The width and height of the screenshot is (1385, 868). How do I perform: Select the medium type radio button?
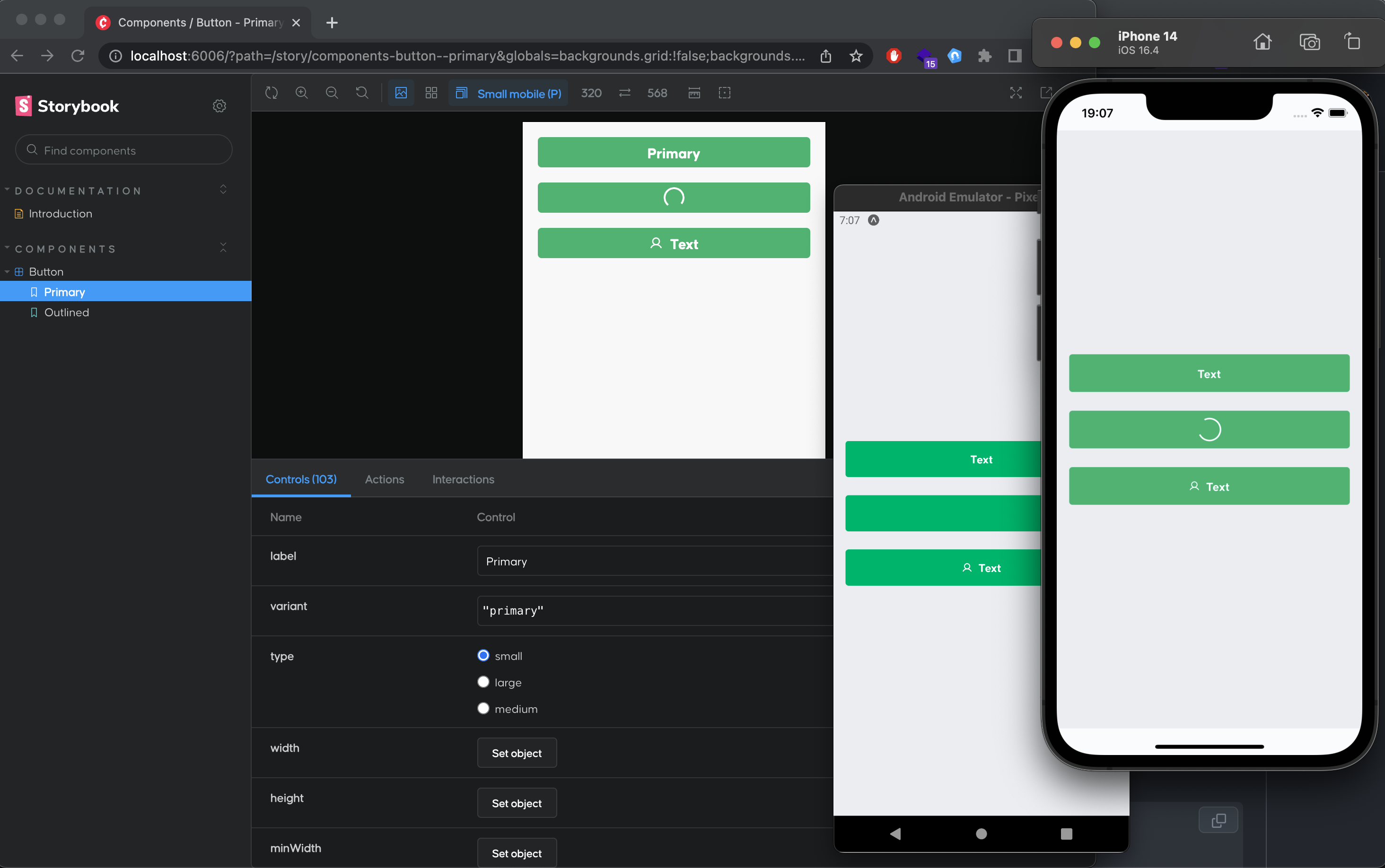point(483,708)
